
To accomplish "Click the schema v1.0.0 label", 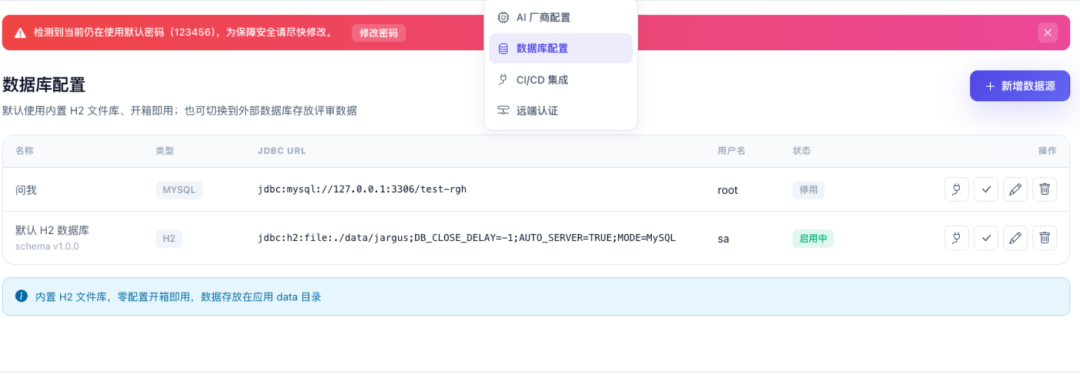I will click(x=47, y=246).
